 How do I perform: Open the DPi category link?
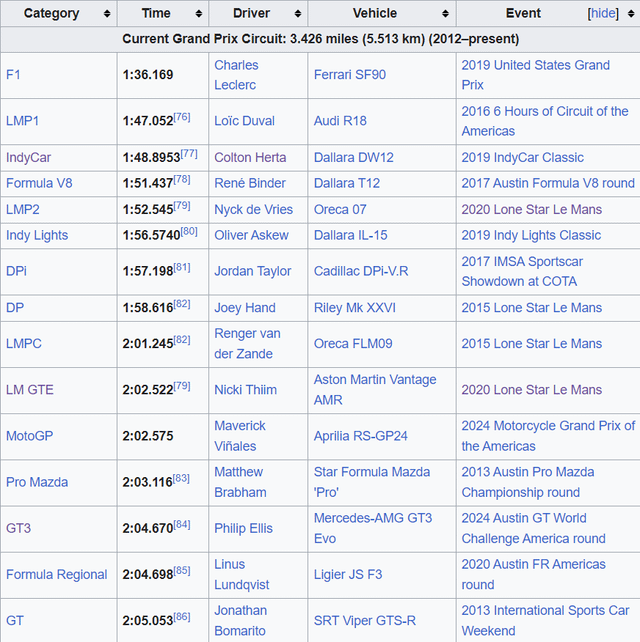pyautogui.click(x=16, y=271)
